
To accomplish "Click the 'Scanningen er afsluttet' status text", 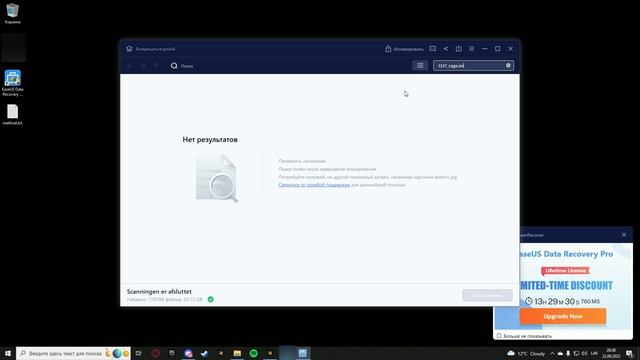I will (x=159, y=291).
